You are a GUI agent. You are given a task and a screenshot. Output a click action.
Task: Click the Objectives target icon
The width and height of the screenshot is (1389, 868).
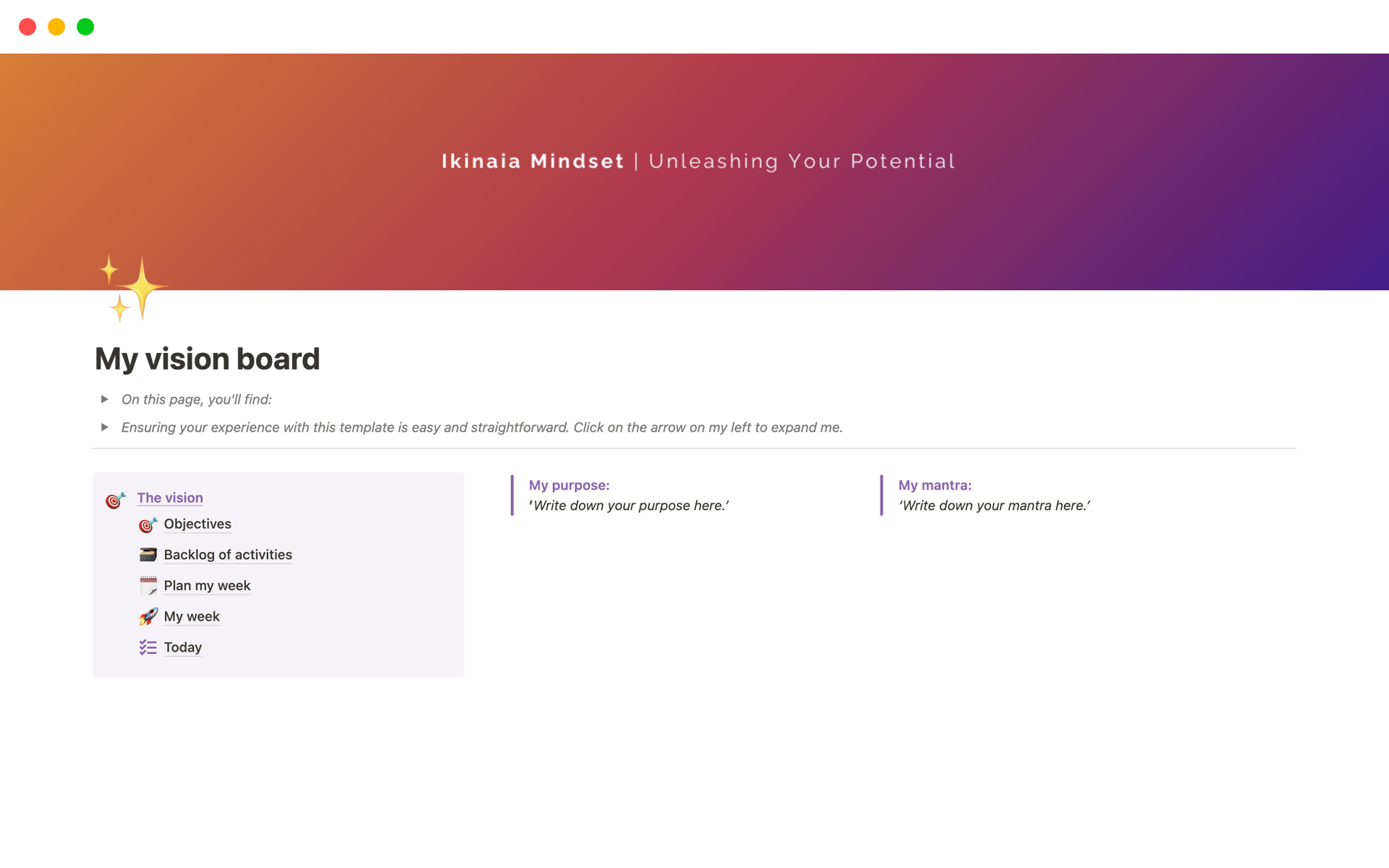[x=148, y=524]
